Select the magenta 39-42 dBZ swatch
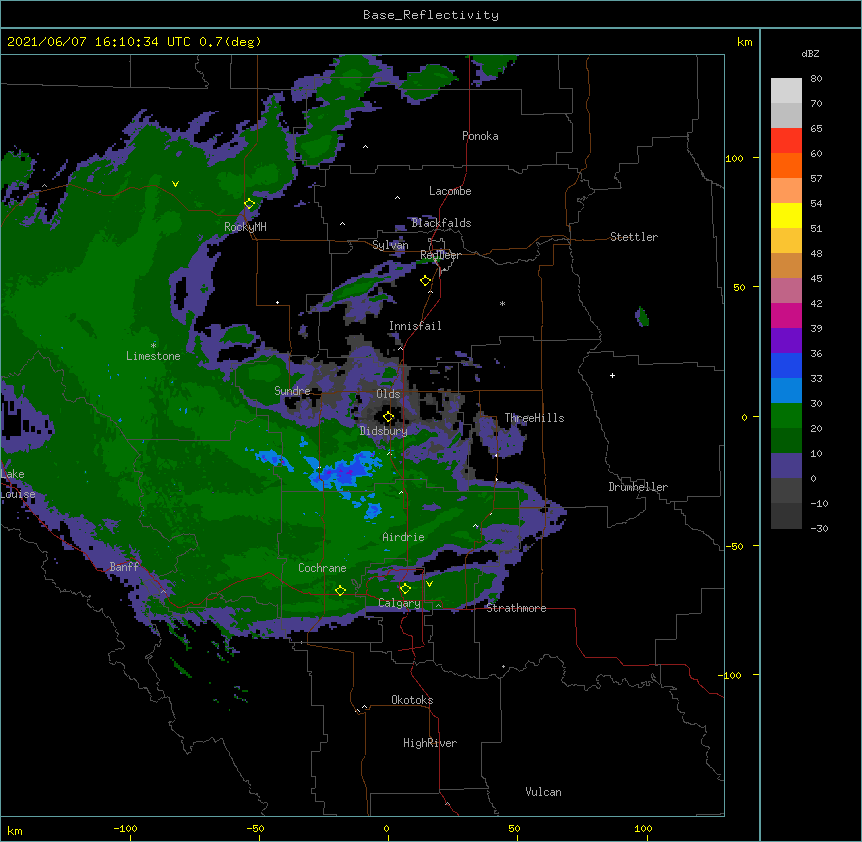The image size is (862, 842). tap(786, 315)
